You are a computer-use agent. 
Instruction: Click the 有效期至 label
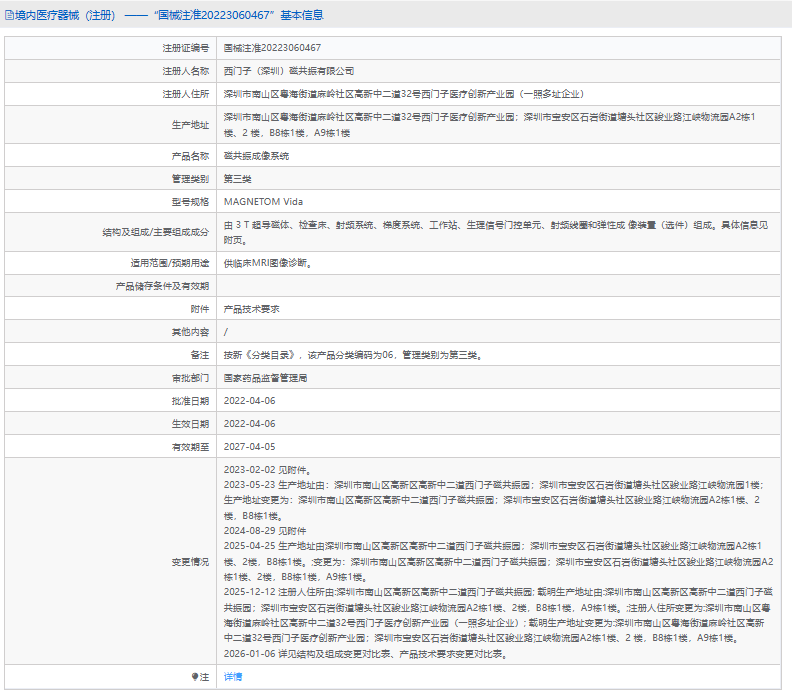pos(190,447)
